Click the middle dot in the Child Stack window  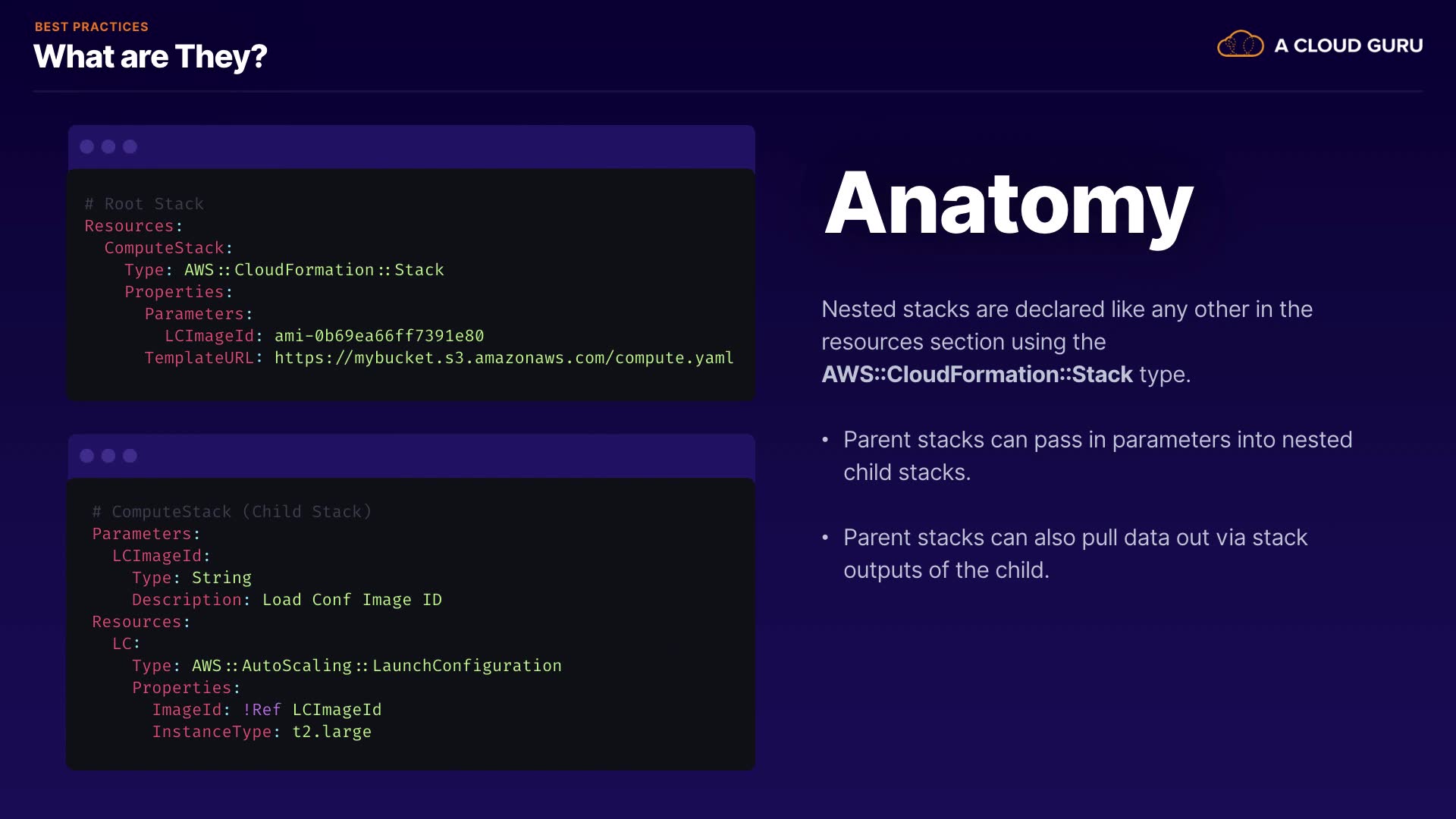point(108,456)
